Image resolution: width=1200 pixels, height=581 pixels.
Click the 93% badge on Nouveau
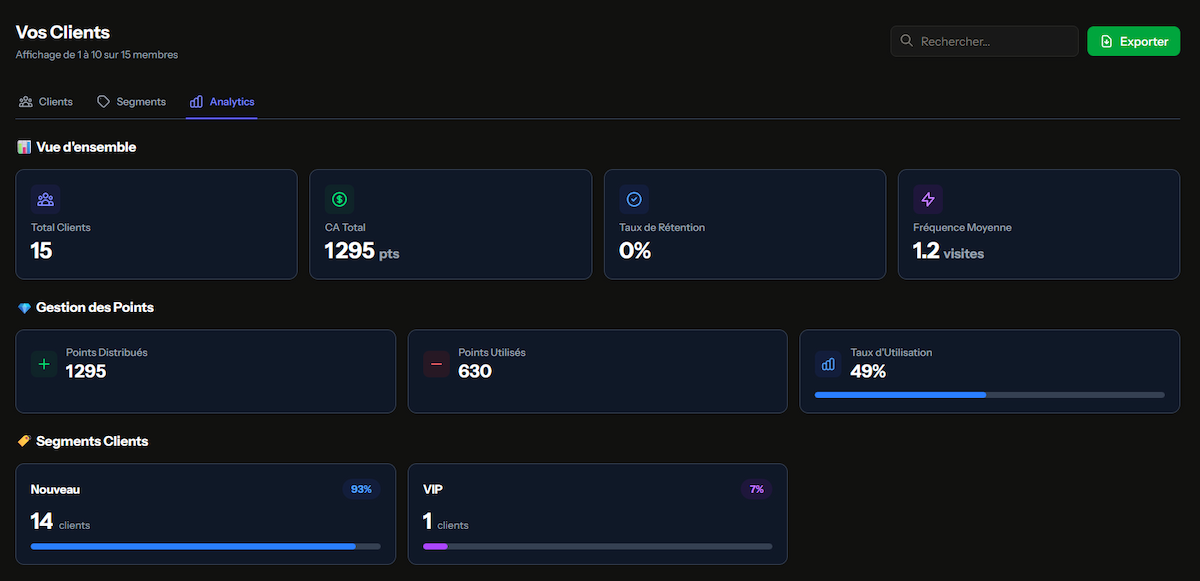(x=361, y=489)
